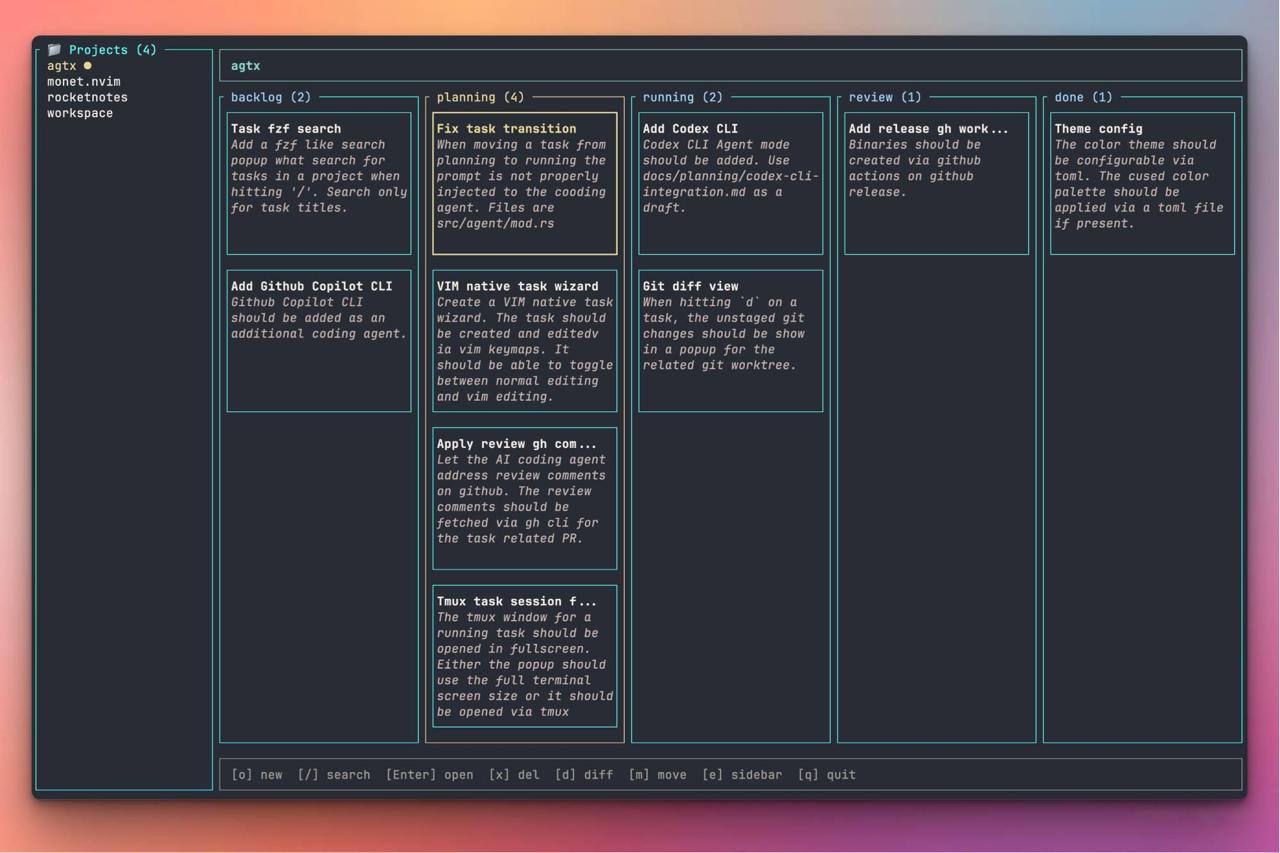
Task: Open the workspace project in sidebar
Action: point(80,113)
